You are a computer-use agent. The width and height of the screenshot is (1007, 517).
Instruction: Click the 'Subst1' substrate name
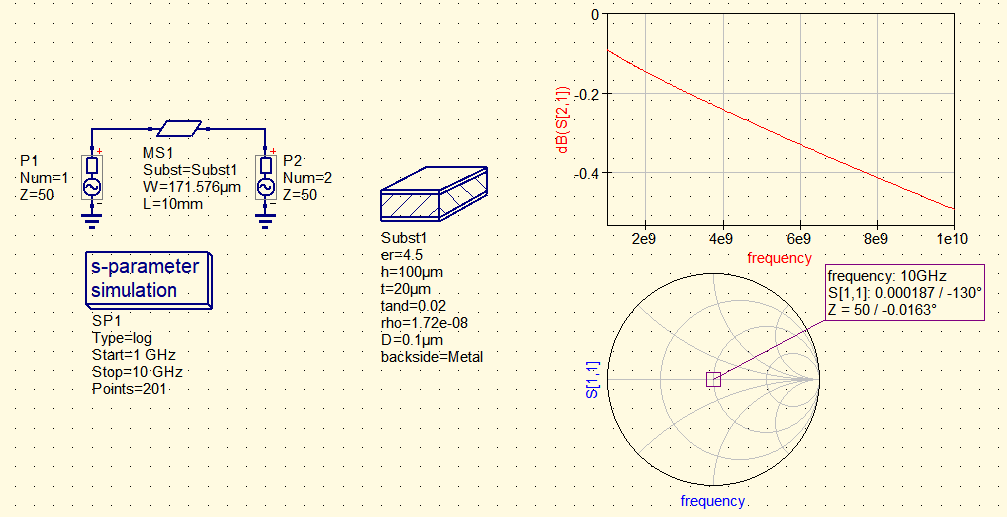pos(403,238)
